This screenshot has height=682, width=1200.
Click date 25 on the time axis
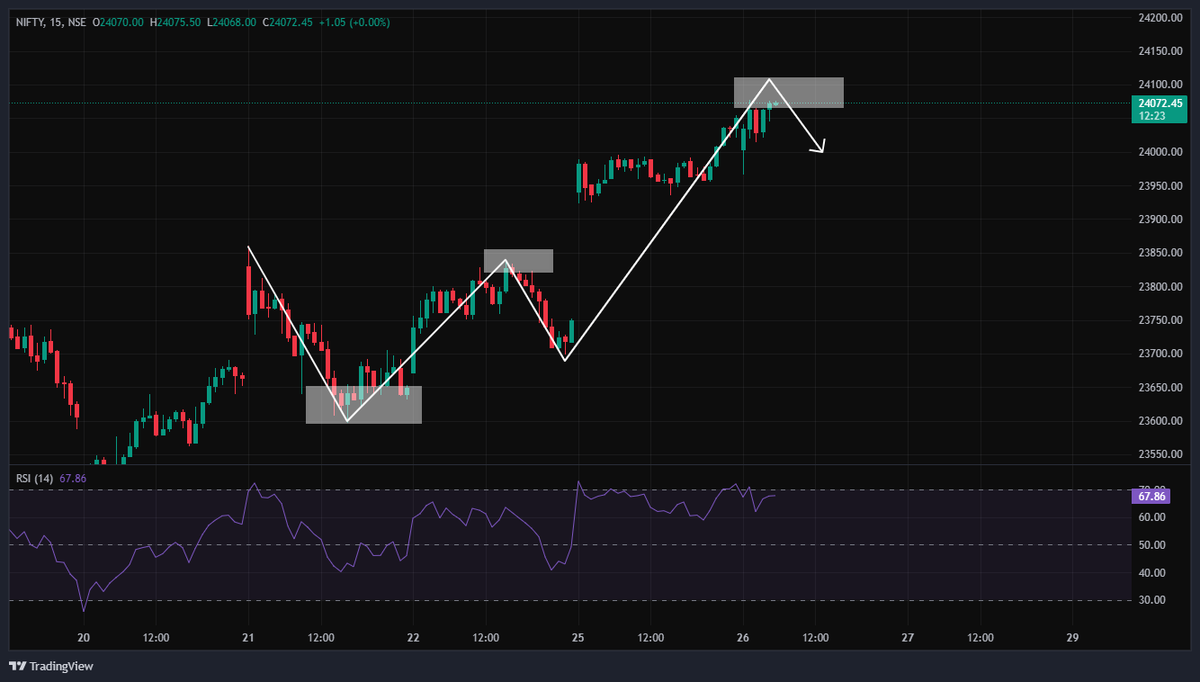click(578, 638)
